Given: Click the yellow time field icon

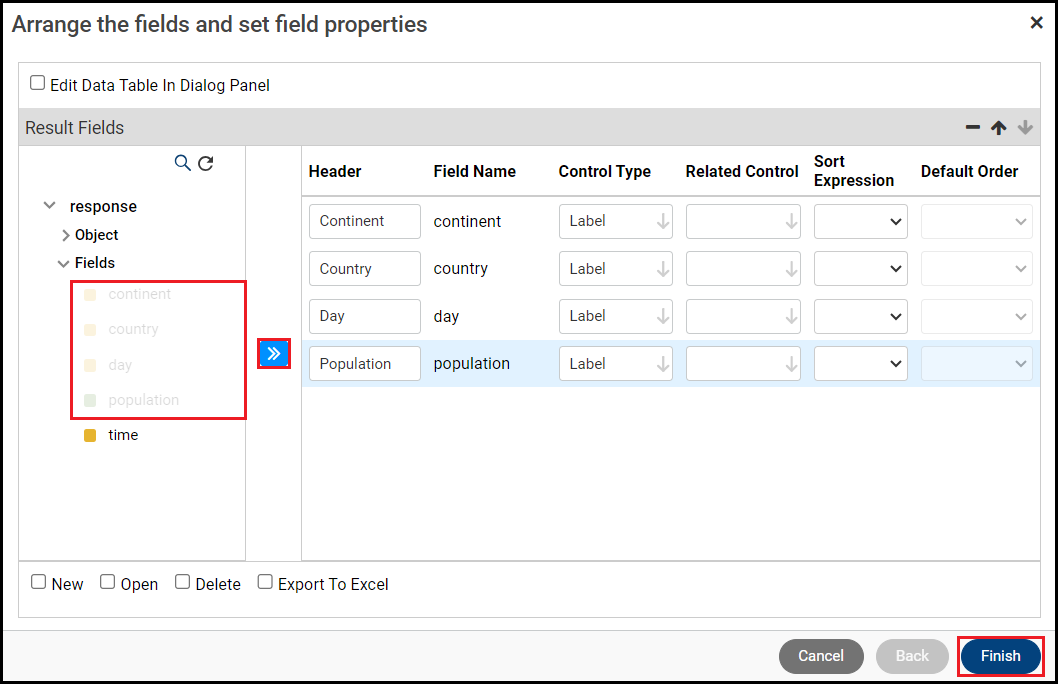Looking at the screenshot, I should click(x=90, y=435).
